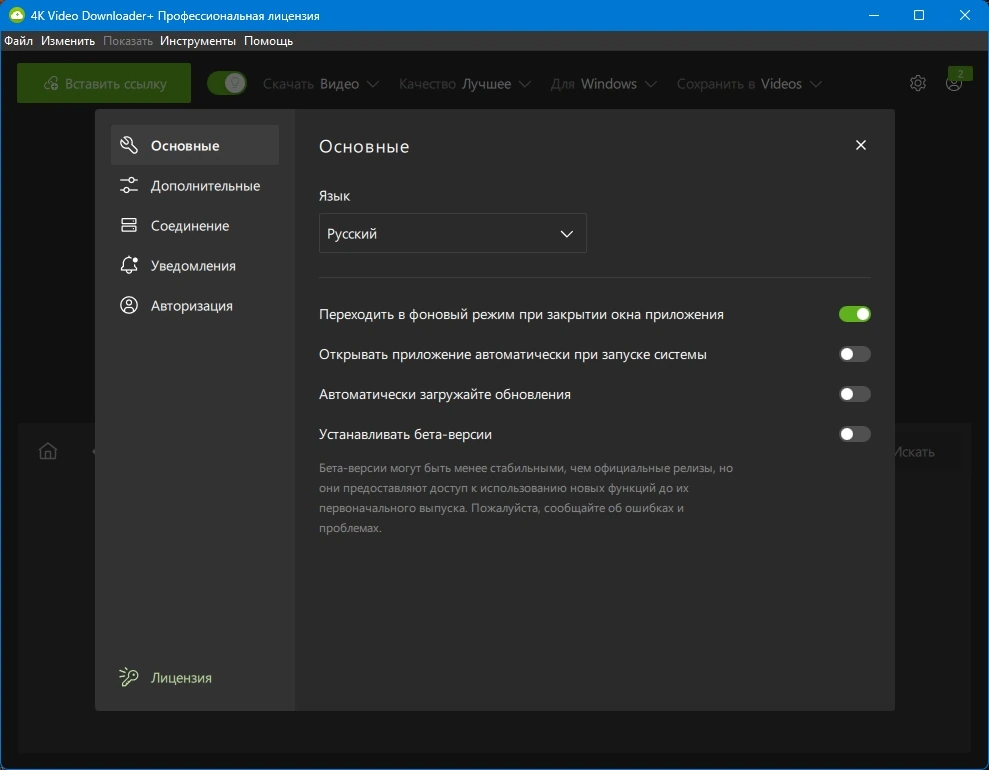989x770 pixels.
Task: Expand the Русский language dropdown
Action: [x=453, y=233]
